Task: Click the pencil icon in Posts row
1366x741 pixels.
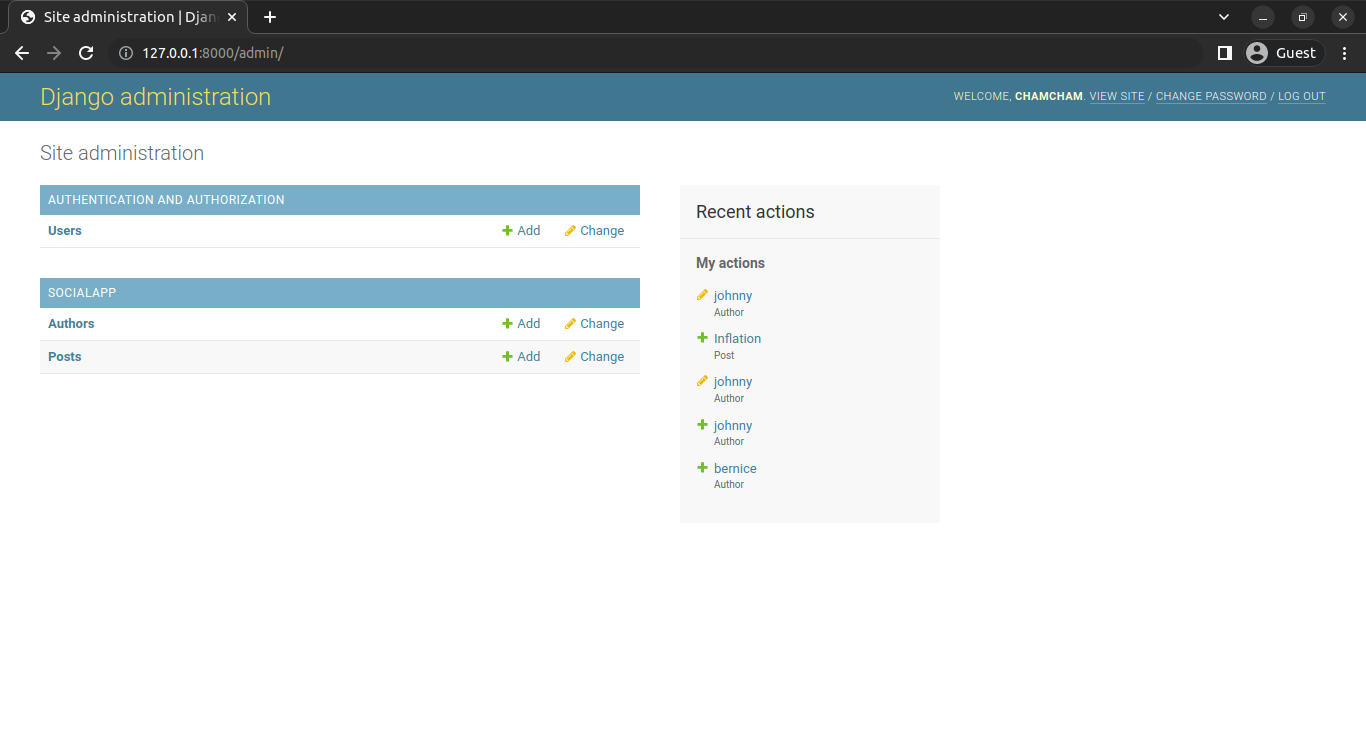Action: click(x=570, y=357)
